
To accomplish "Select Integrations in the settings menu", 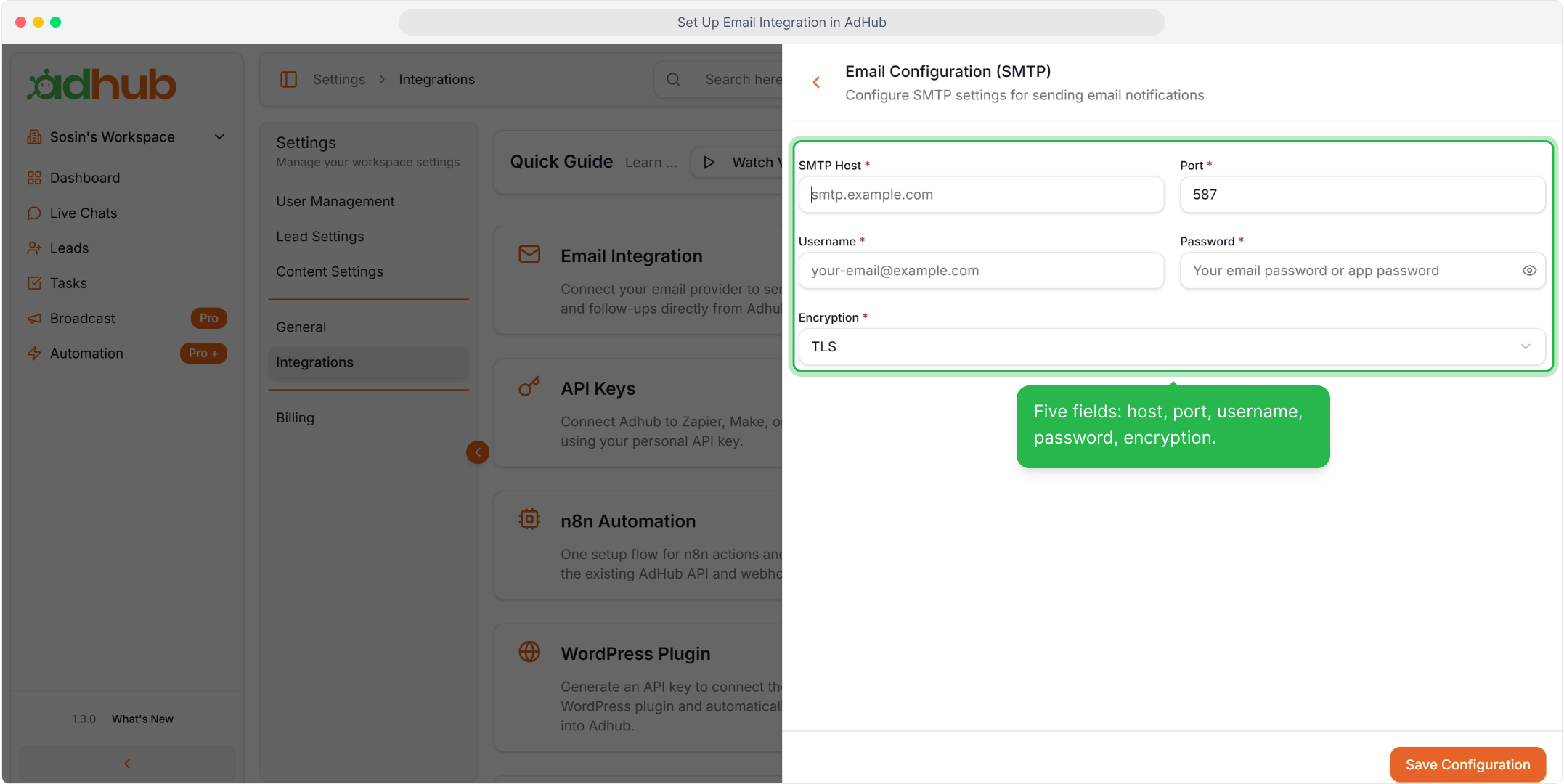I will [x=368, y=362].
